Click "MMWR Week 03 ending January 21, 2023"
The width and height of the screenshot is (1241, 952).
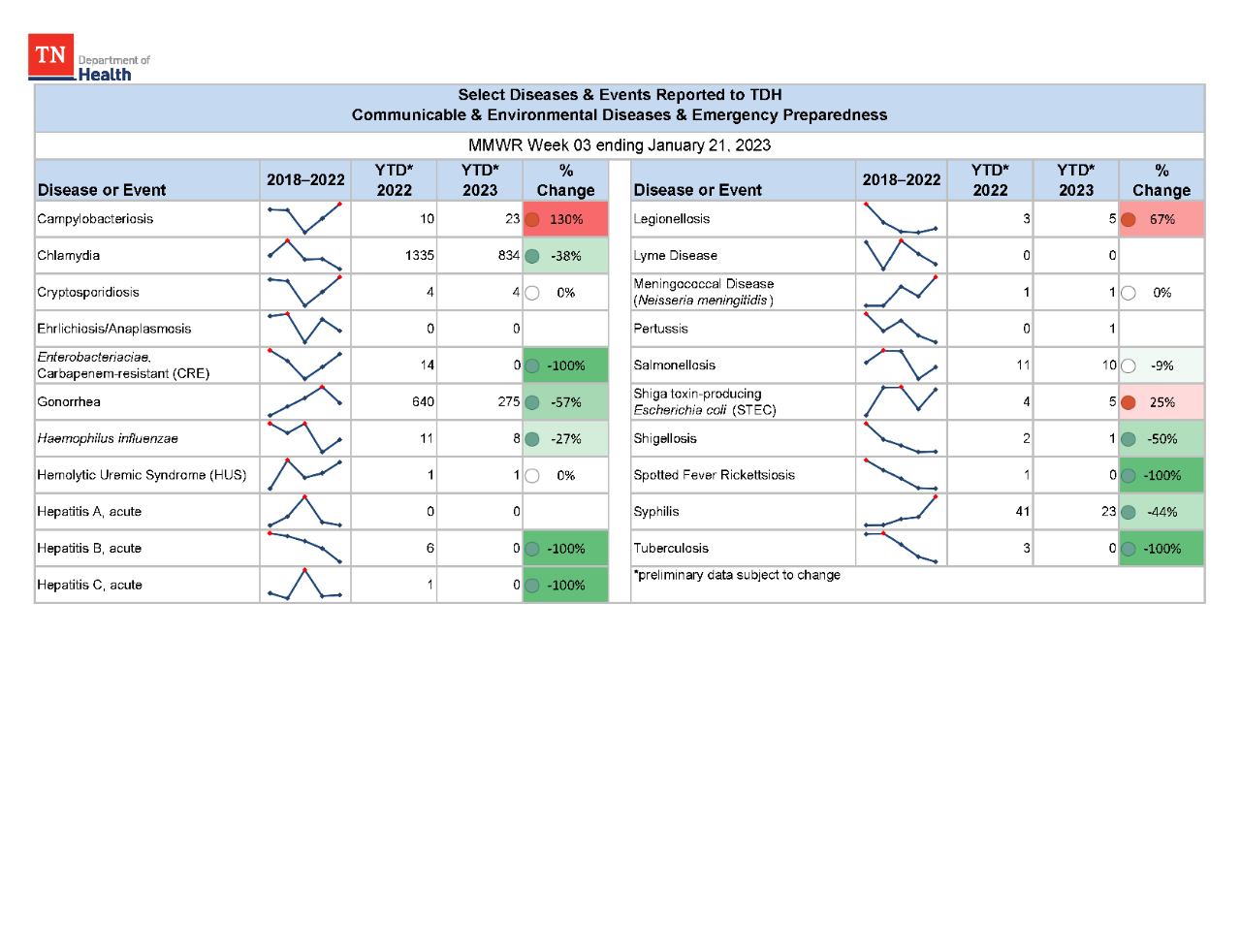pyautogui.click(x=620, y=145)
